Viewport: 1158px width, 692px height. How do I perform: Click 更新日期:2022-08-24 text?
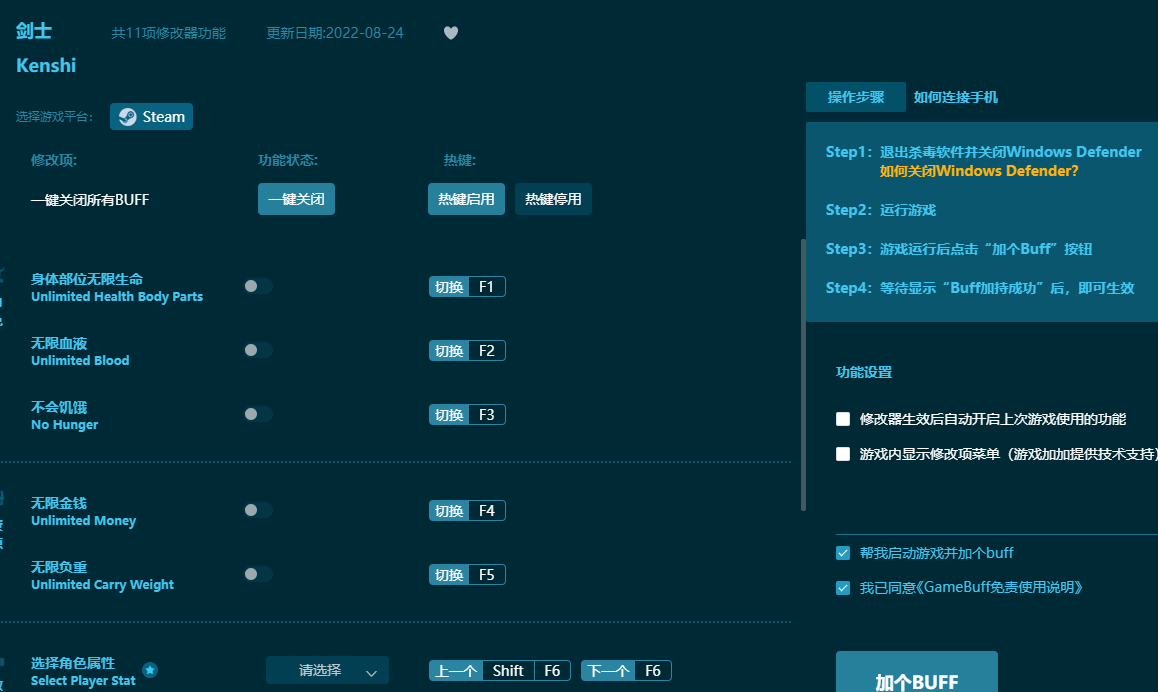[335, 33]
